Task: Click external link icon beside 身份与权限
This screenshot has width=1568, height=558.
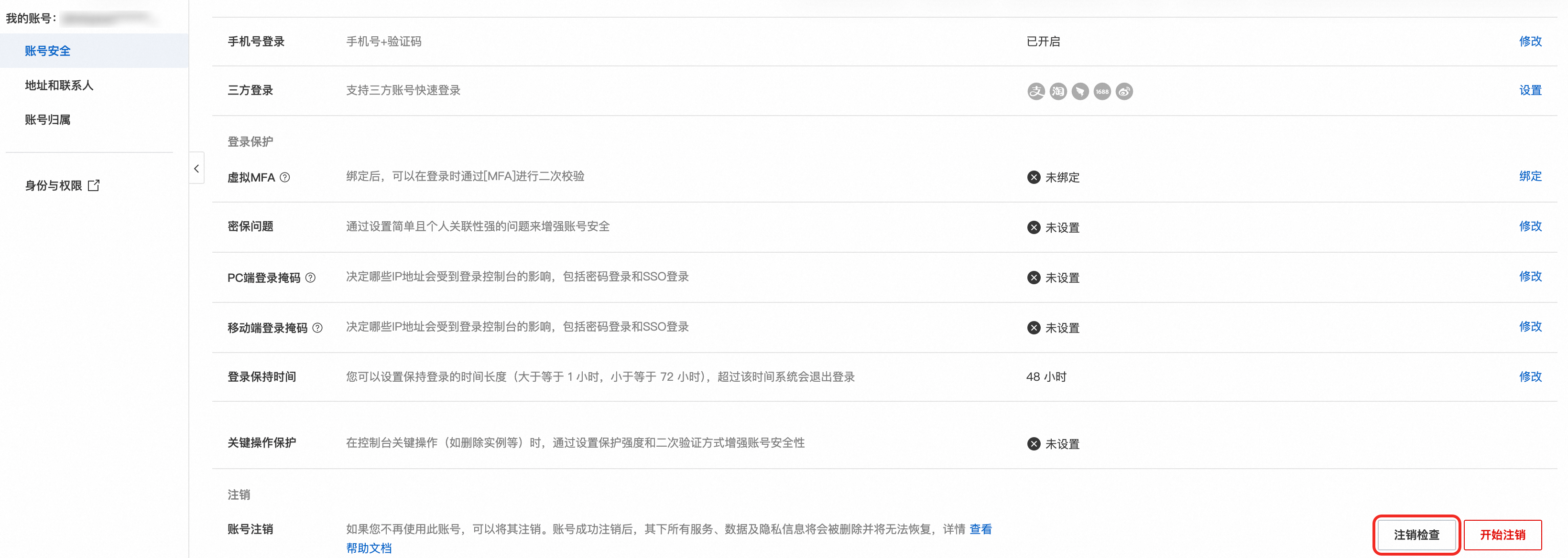Action: point(94,185)
